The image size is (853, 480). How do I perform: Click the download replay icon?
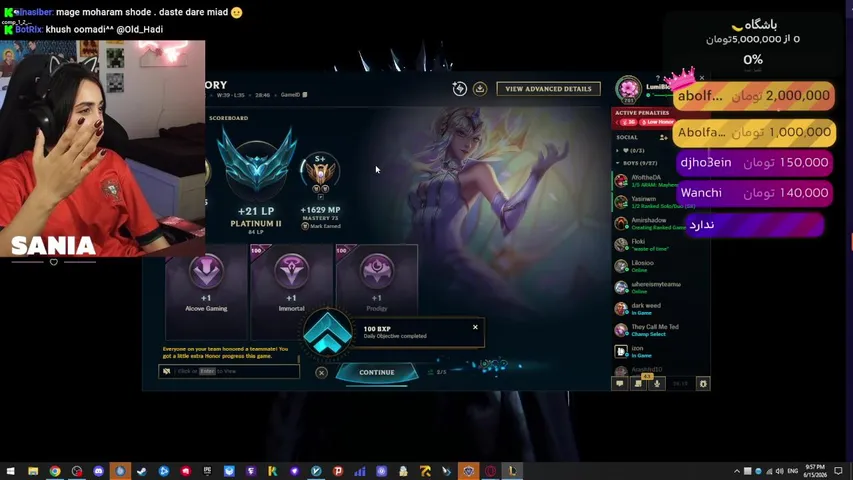[x=480, y=89]
